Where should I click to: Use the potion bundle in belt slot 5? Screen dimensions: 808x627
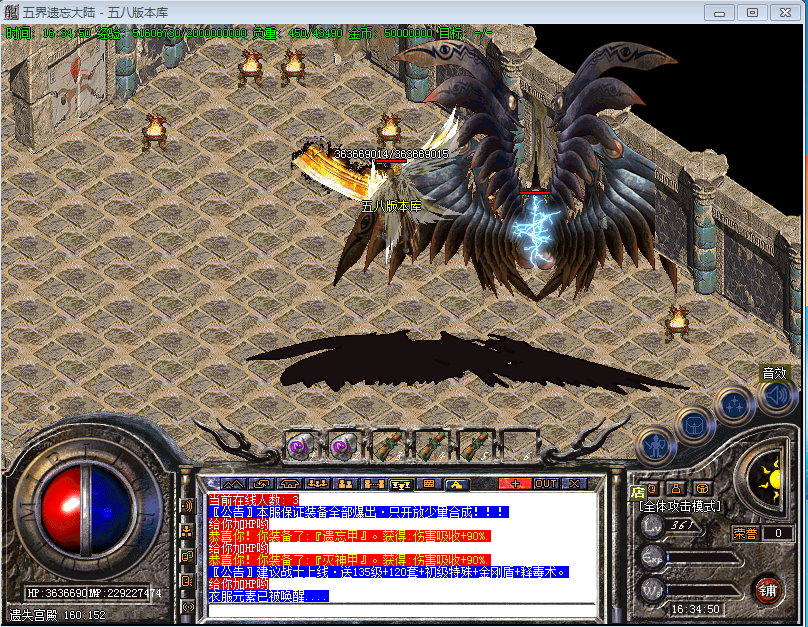tap(474, 445)
